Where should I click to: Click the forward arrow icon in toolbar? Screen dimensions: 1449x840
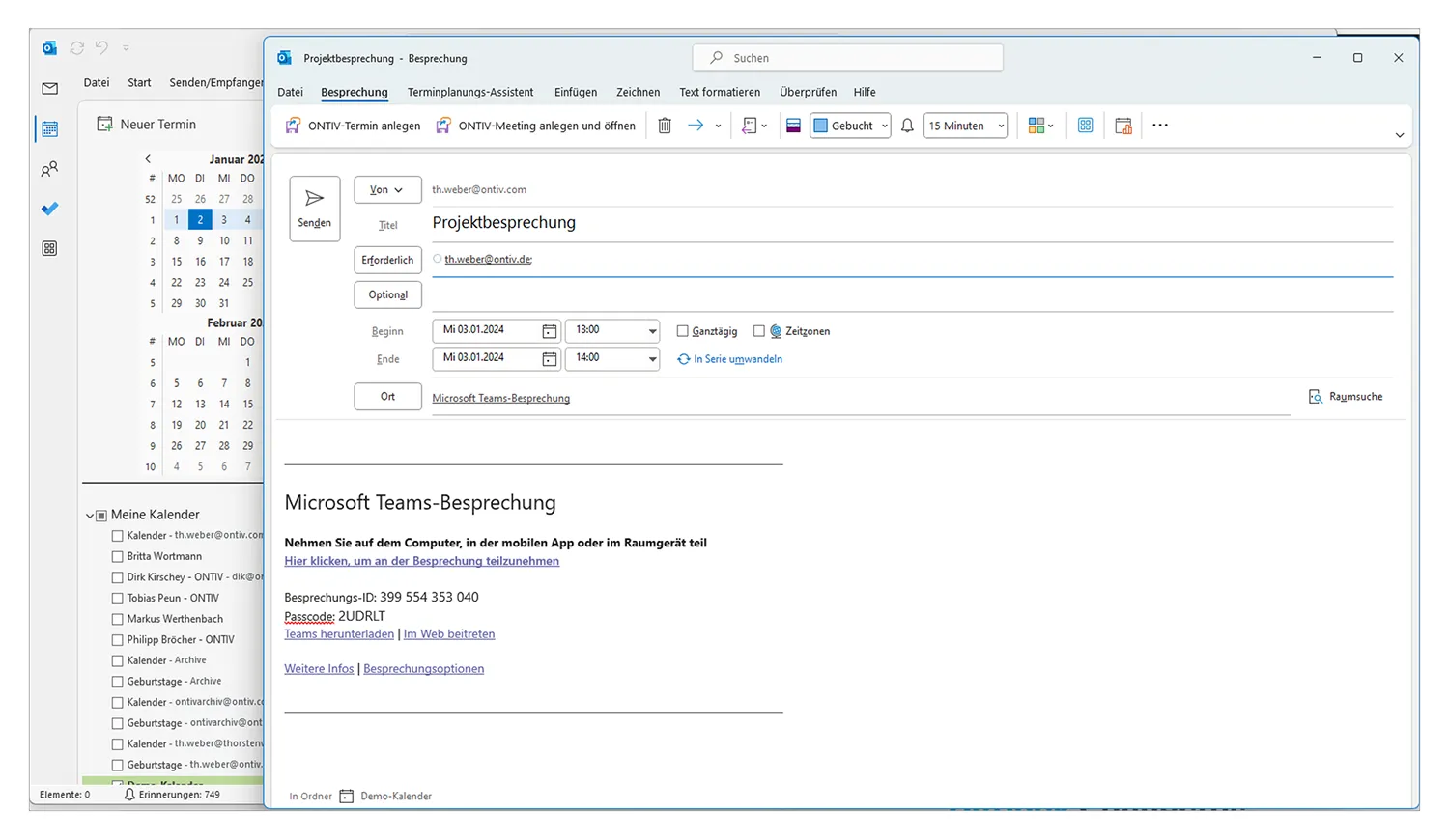696,126
